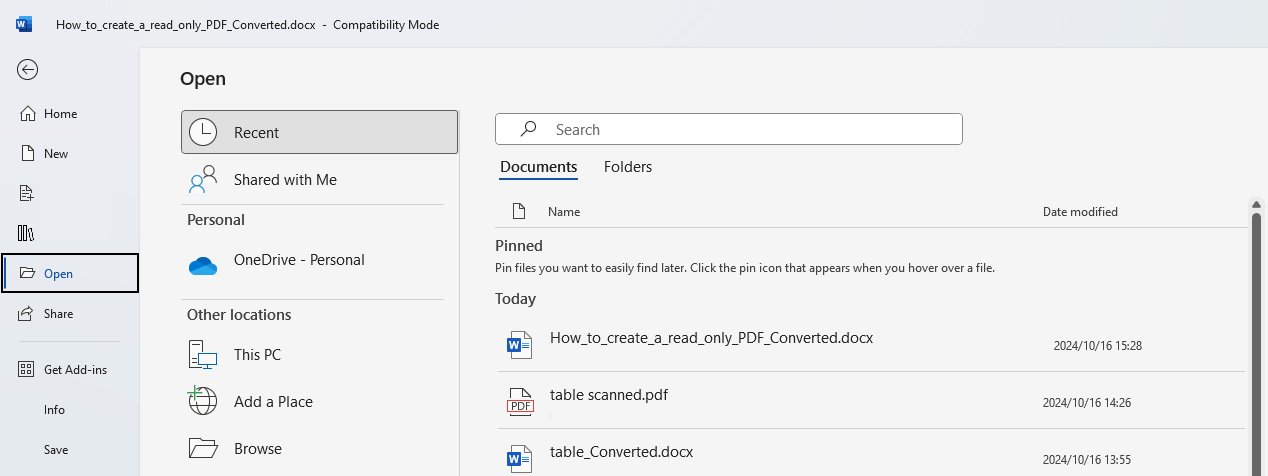Click the house icon beside Home
1268x476 pixels.
click(28, 114)
